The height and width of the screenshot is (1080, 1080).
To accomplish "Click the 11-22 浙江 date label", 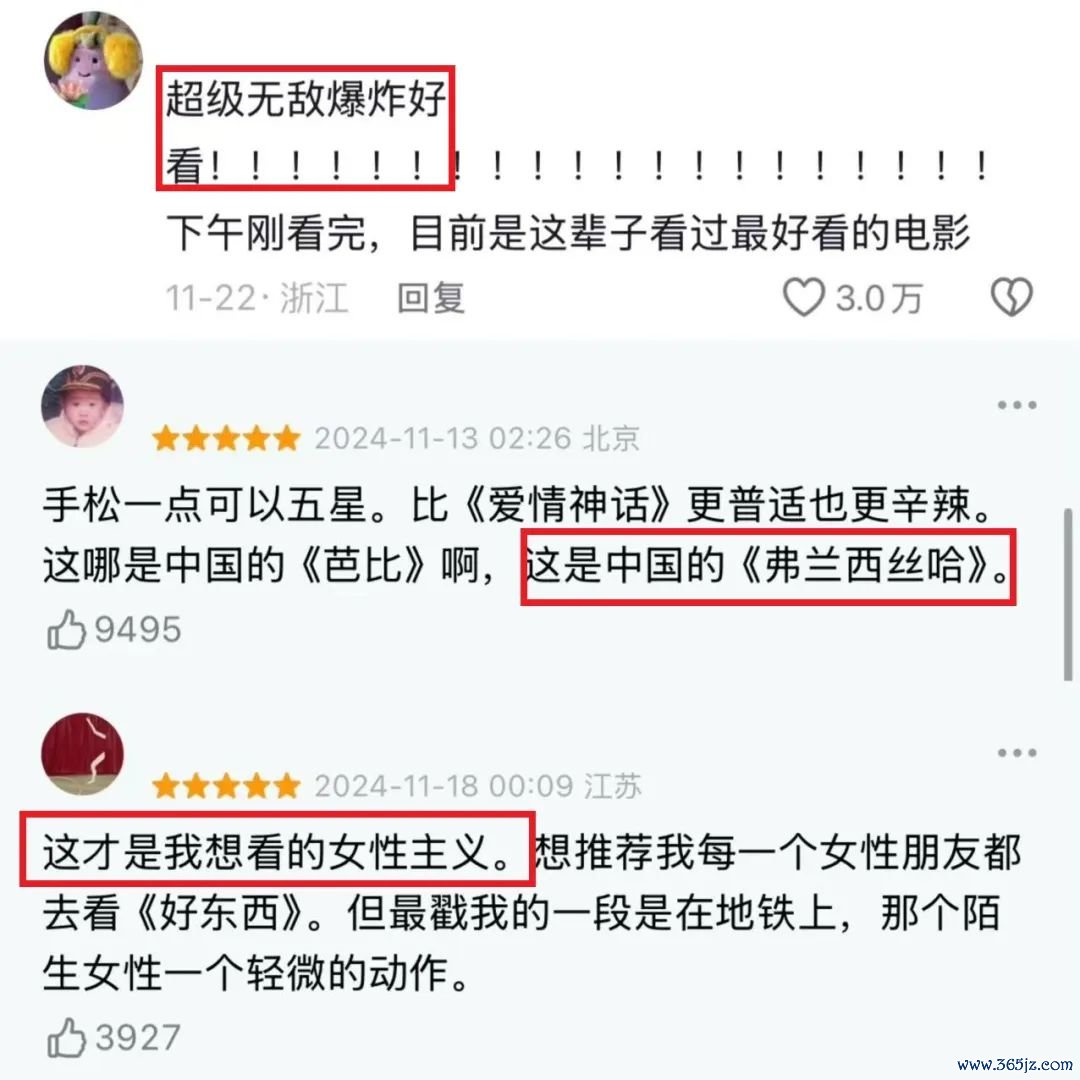I will click(257, 298).
